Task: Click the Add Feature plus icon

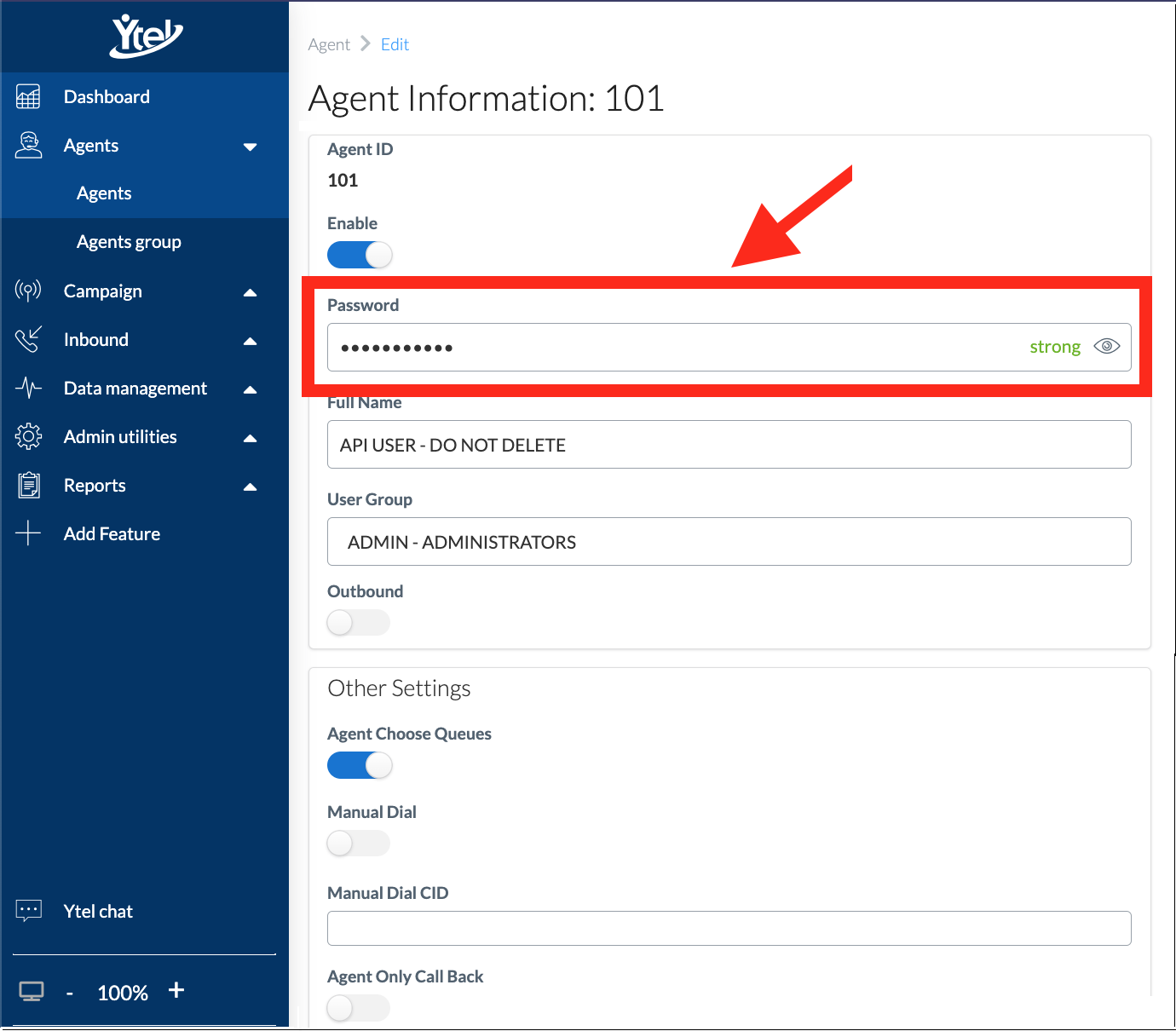Action: tap(28, 533)
